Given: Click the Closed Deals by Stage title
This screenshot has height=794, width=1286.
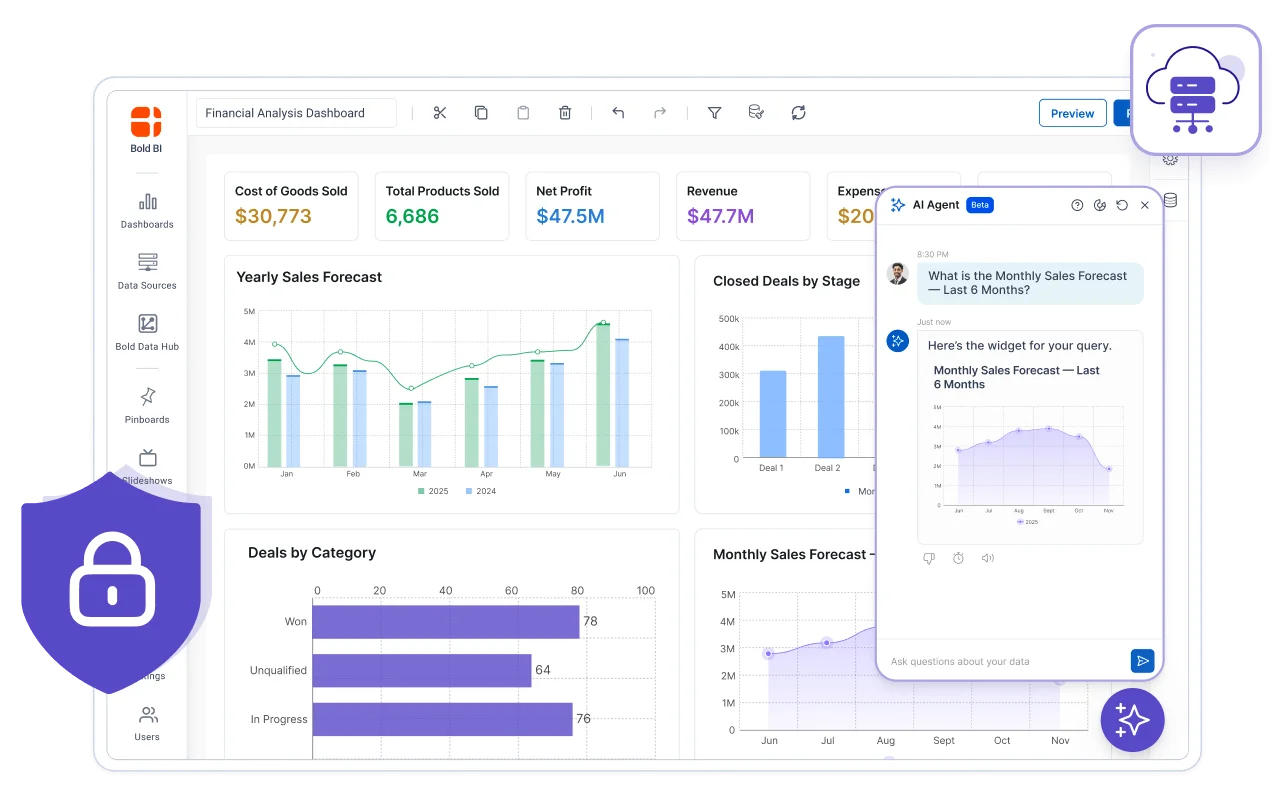Looking at the screenshot, I should (786, 281).
